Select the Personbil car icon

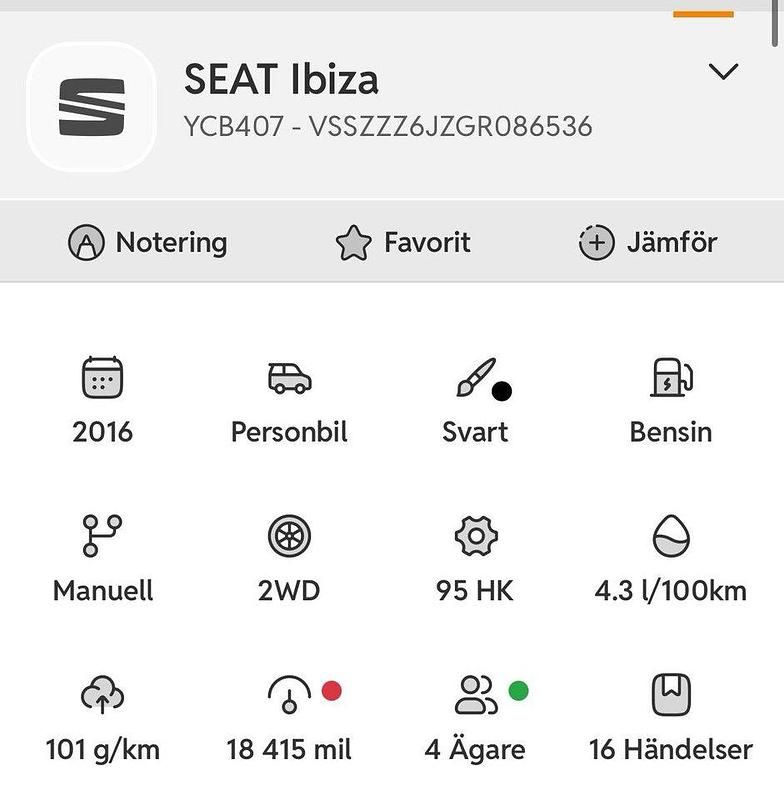290,378
